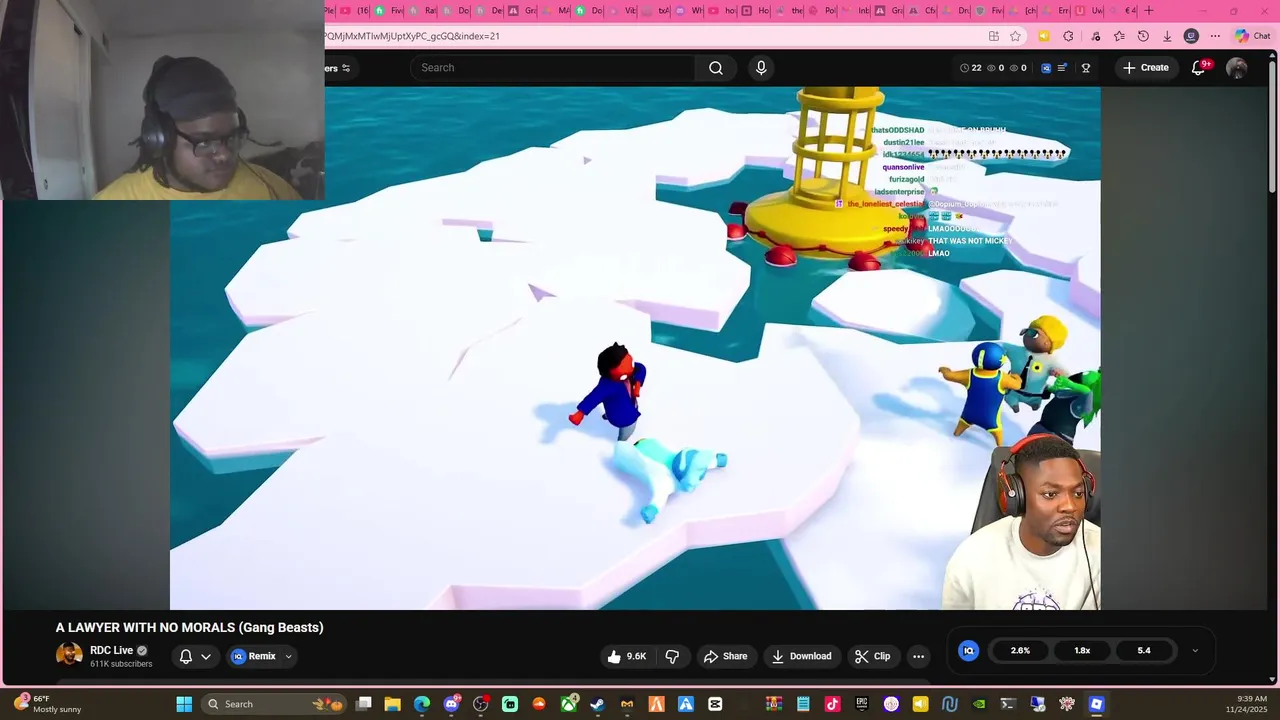This screenshot has width=1280, height=720.
Task: Clip the video with scissors button
Action: pyautogui.click(x=873, y=656)
